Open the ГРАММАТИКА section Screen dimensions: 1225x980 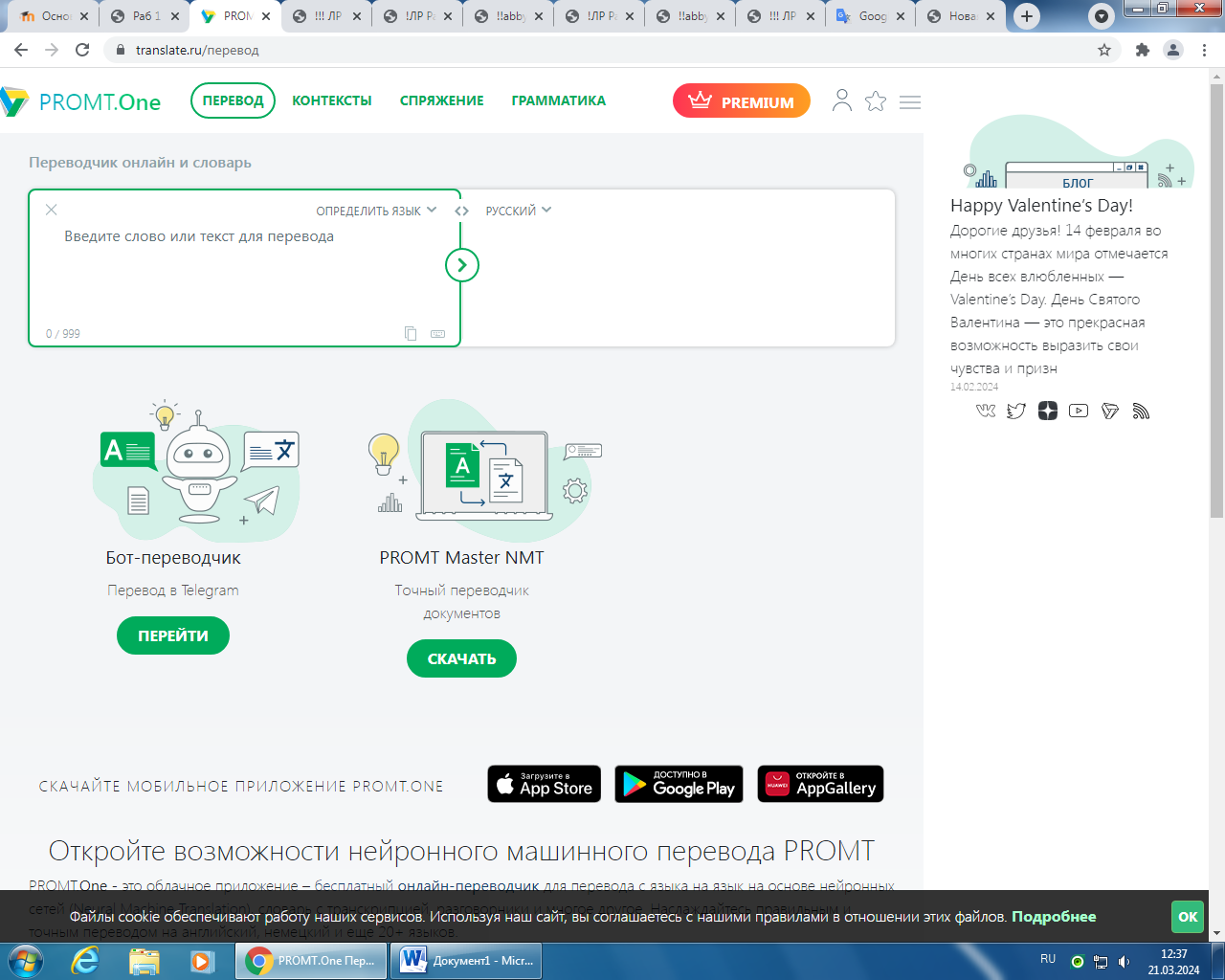click(559, 100)
